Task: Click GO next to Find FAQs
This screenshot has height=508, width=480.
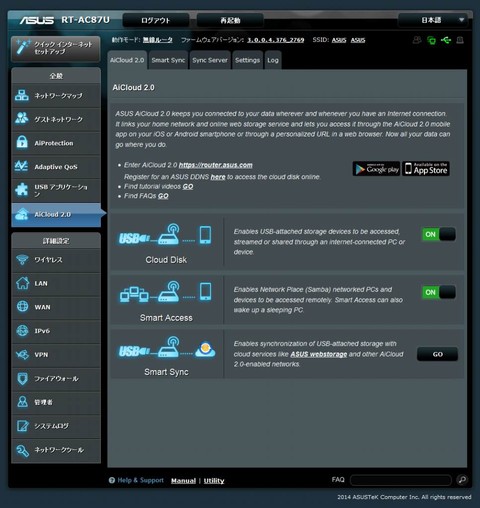Action: [163, 196]
